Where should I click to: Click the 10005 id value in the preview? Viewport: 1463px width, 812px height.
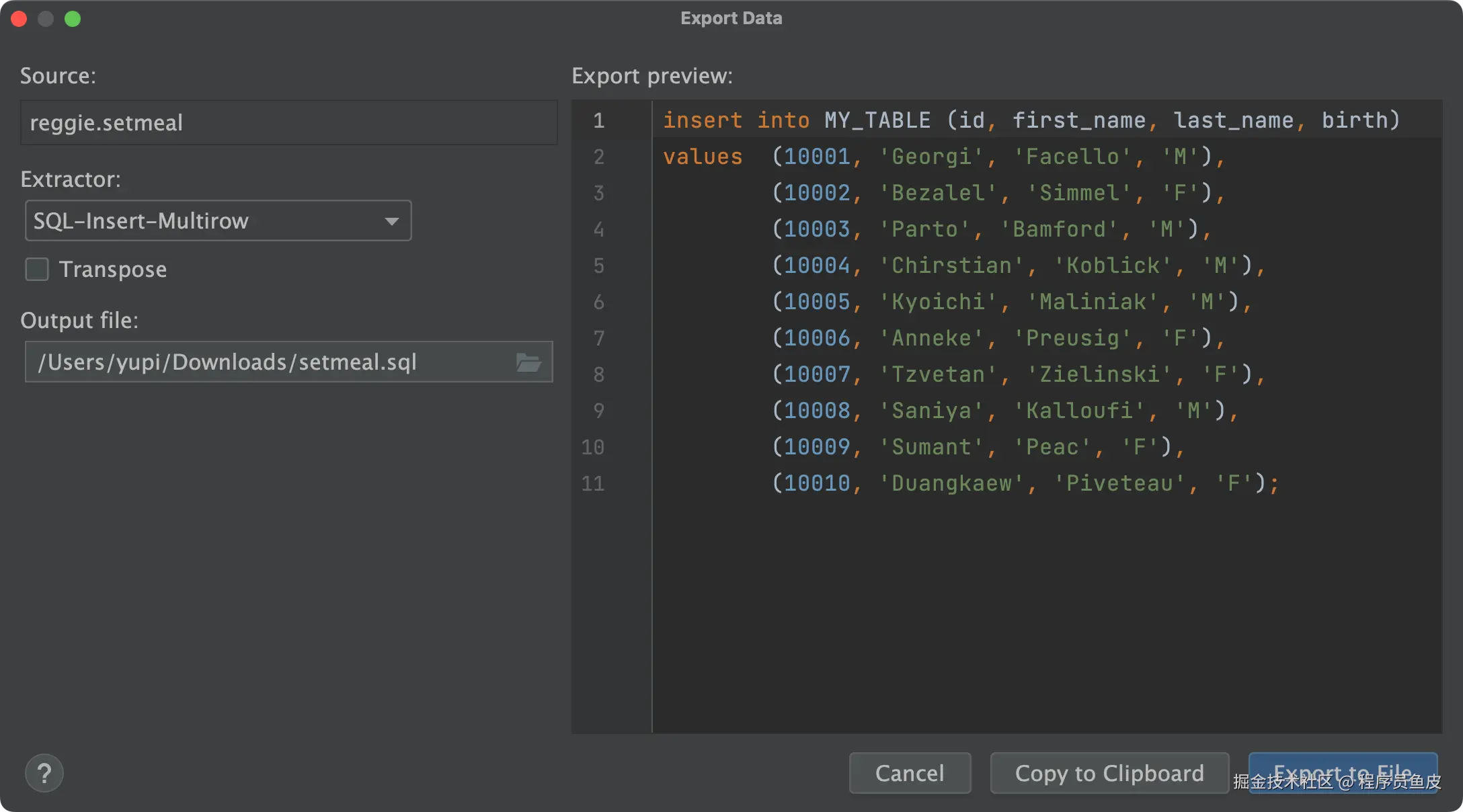(x=817, y=302)
